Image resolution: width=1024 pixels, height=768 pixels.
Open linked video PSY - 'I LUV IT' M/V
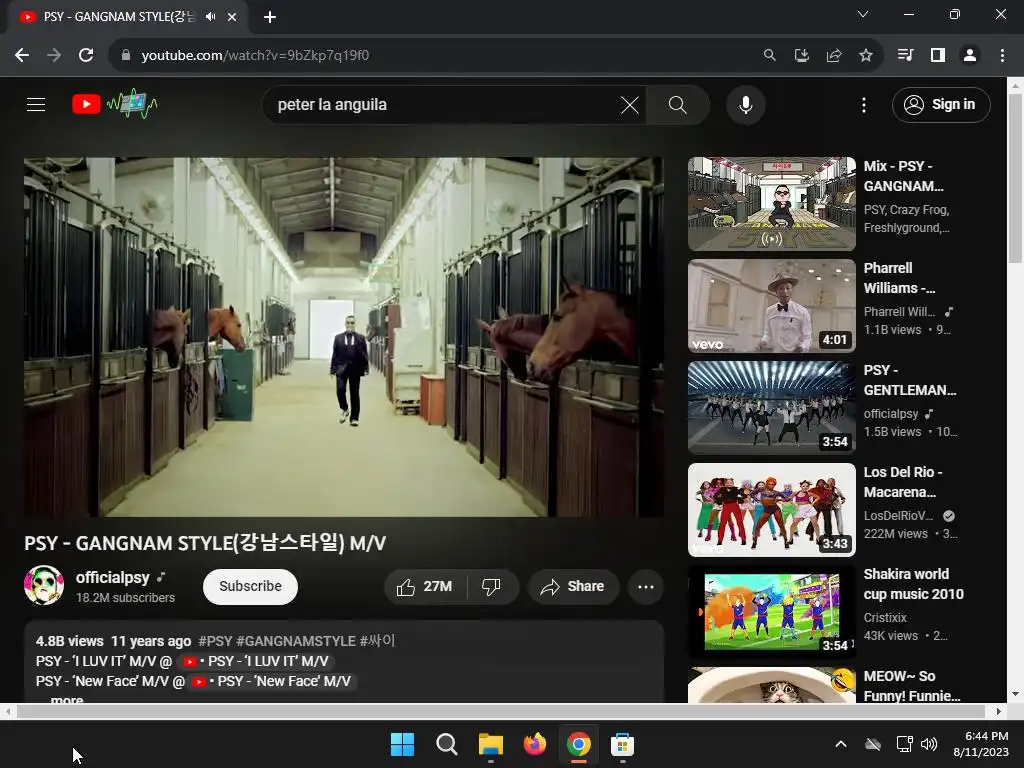[x=257, y=662]
